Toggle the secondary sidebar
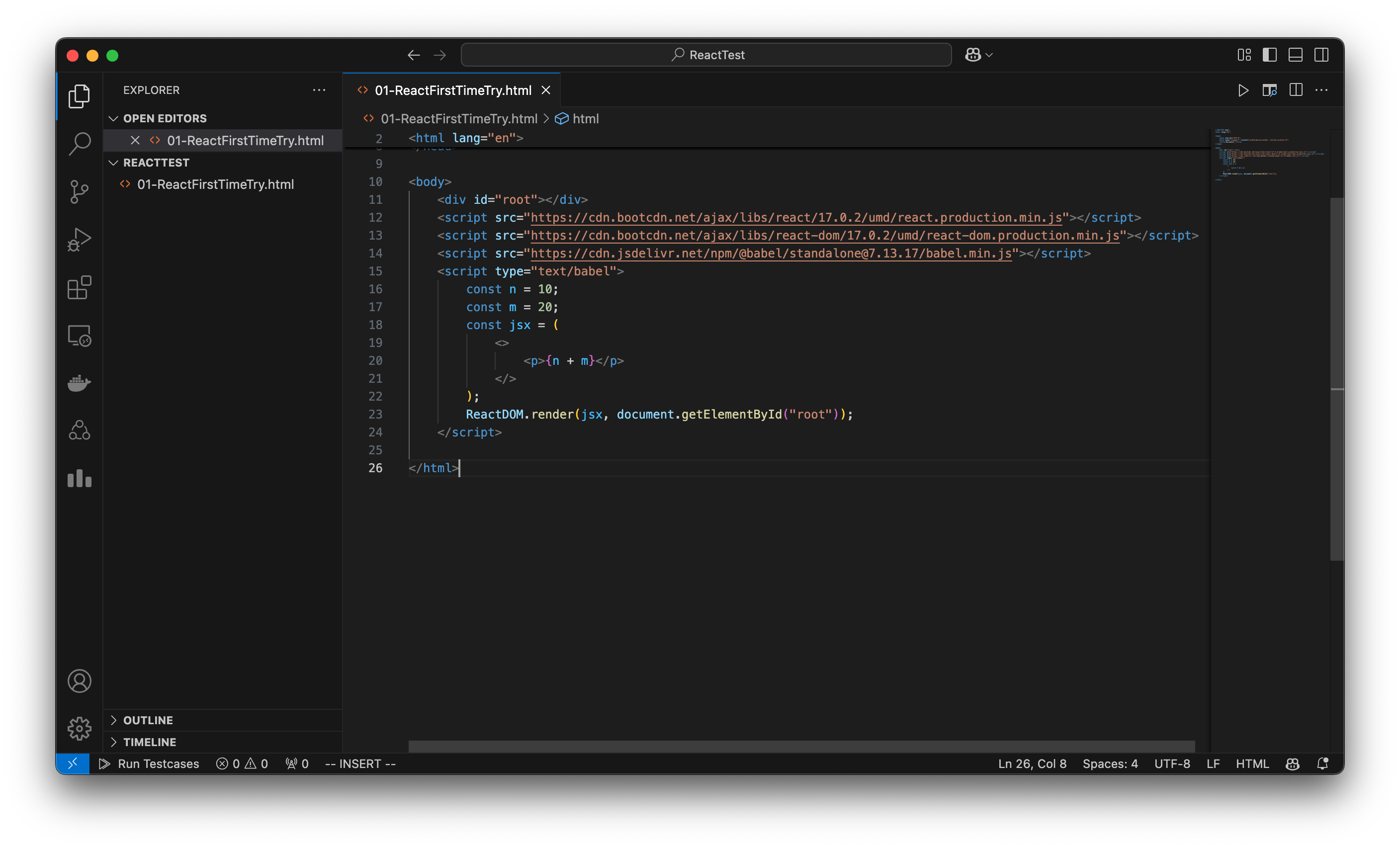 [x=1321, y=55]
